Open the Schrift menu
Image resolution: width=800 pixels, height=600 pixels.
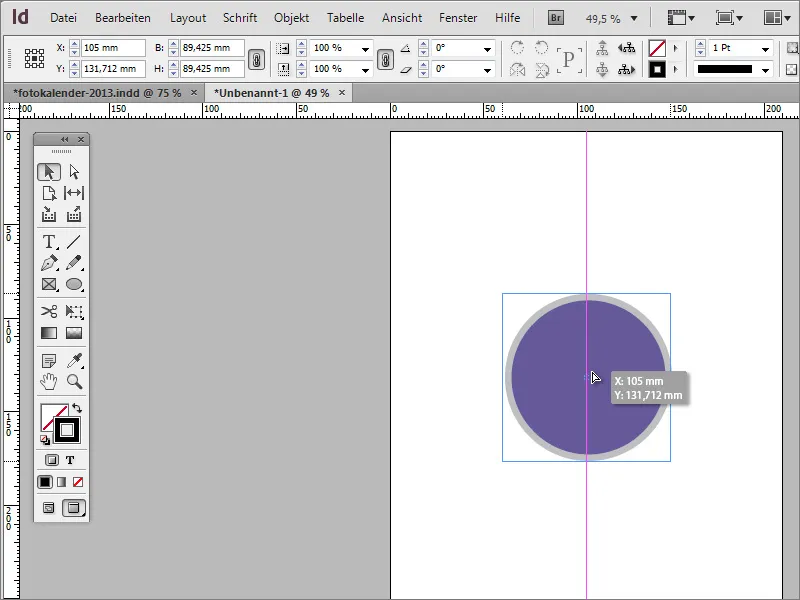(240, 18)
